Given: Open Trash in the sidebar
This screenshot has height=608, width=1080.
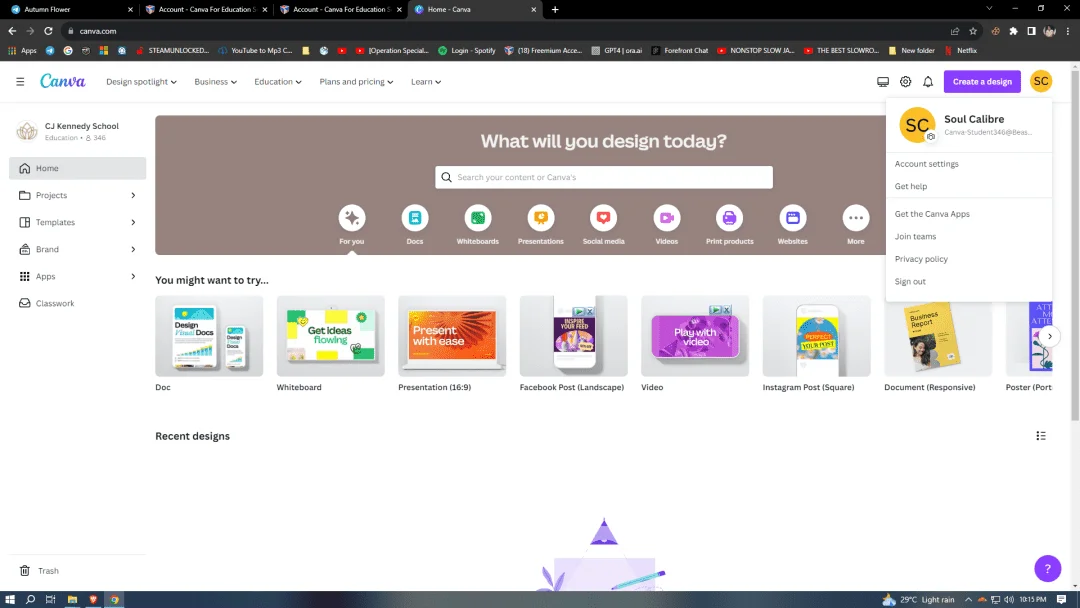Looking at the screenshot, I should pyautogui.click(x=77, y=570).
